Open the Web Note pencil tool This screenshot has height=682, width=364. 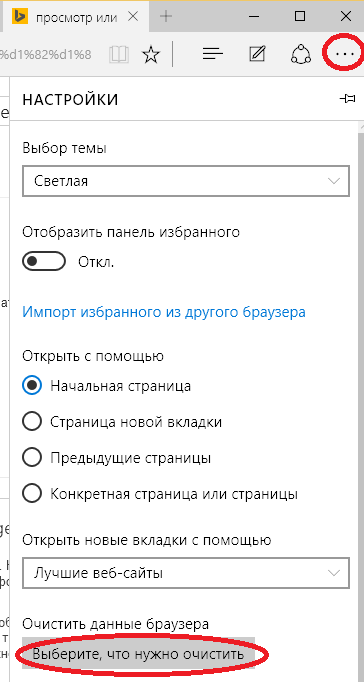pyautogui.click(x=257, y=54)
